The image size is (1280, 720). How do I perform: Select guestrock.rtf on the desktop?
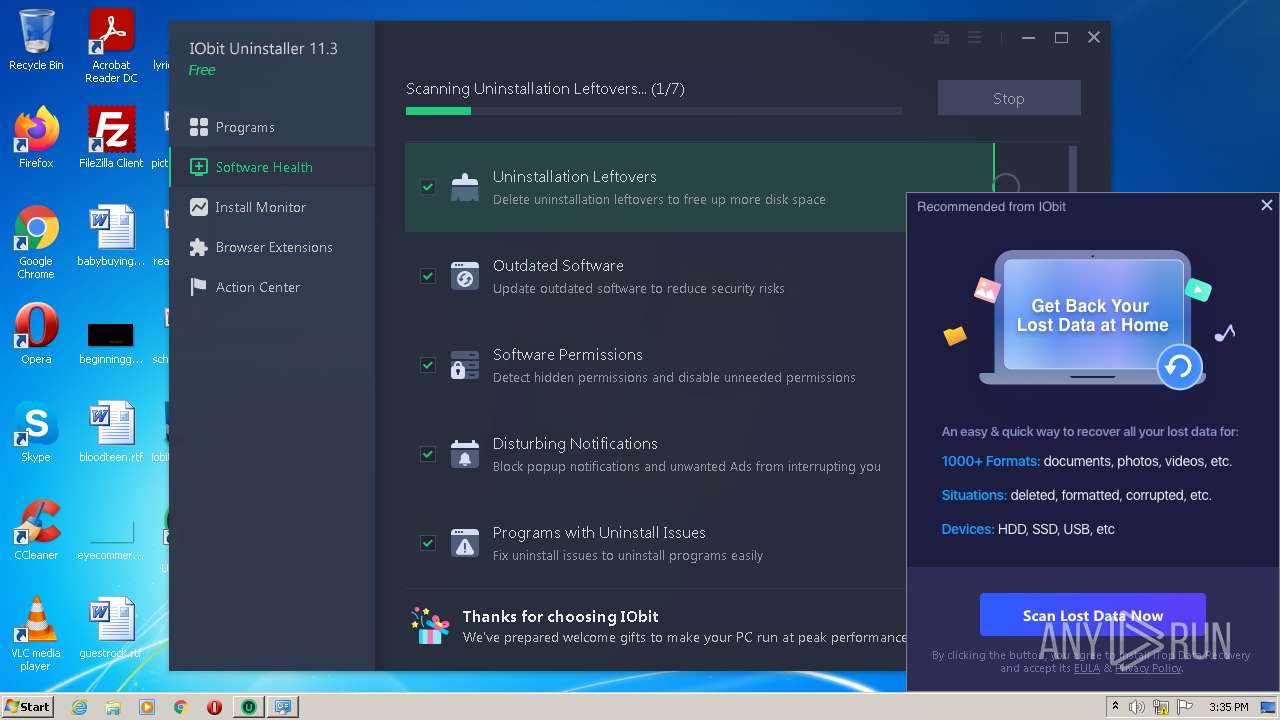pyautogui.click(x=111, y=628)
